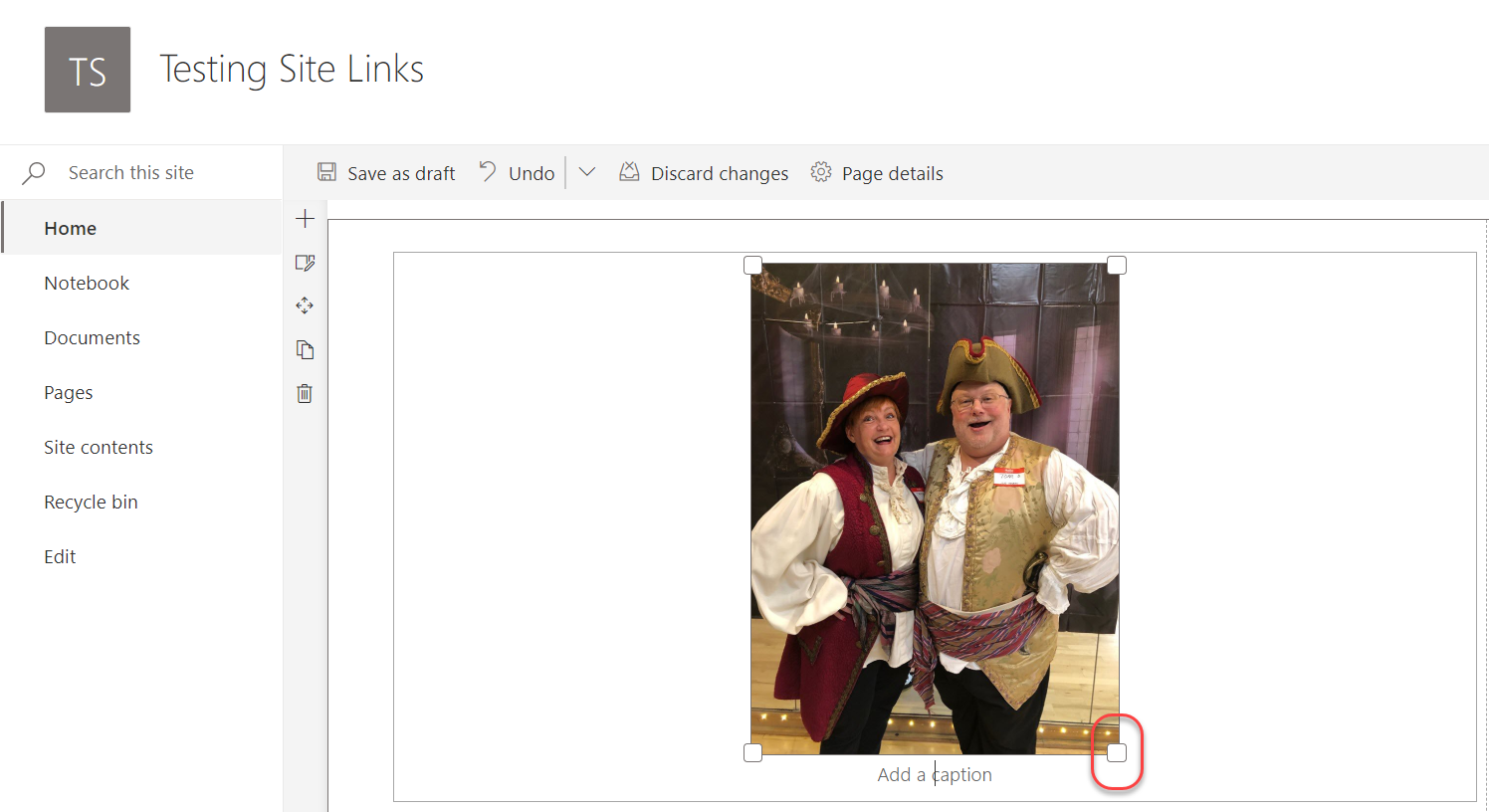Open the Edit web part pencil icon
Viewport: 1489px width, 812px height.
(305, 262)
